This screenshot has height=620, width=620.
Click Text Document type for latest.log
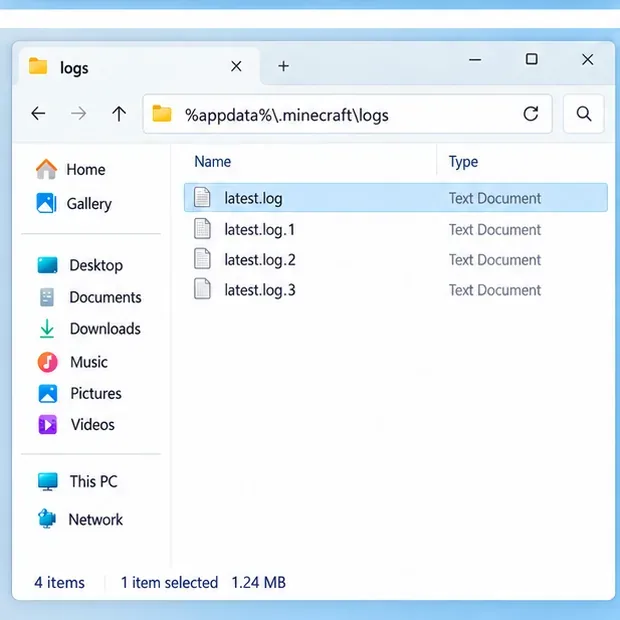click(x=495, y=198)
